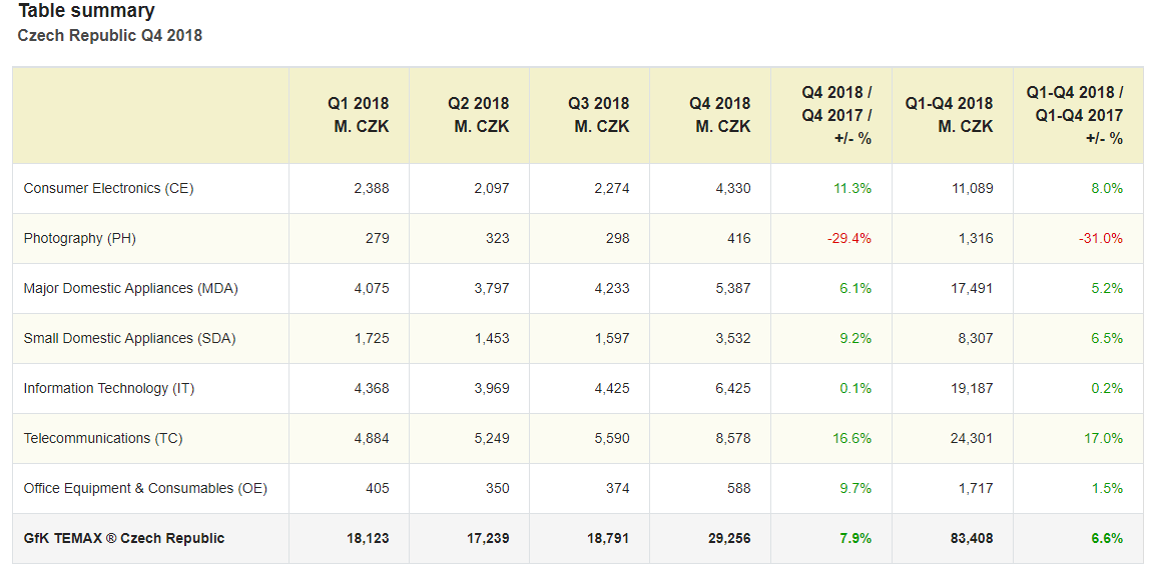The image size is (1151, 575).
Task: Click the Q2 2018 M. CZK column header
Action: 478,115
